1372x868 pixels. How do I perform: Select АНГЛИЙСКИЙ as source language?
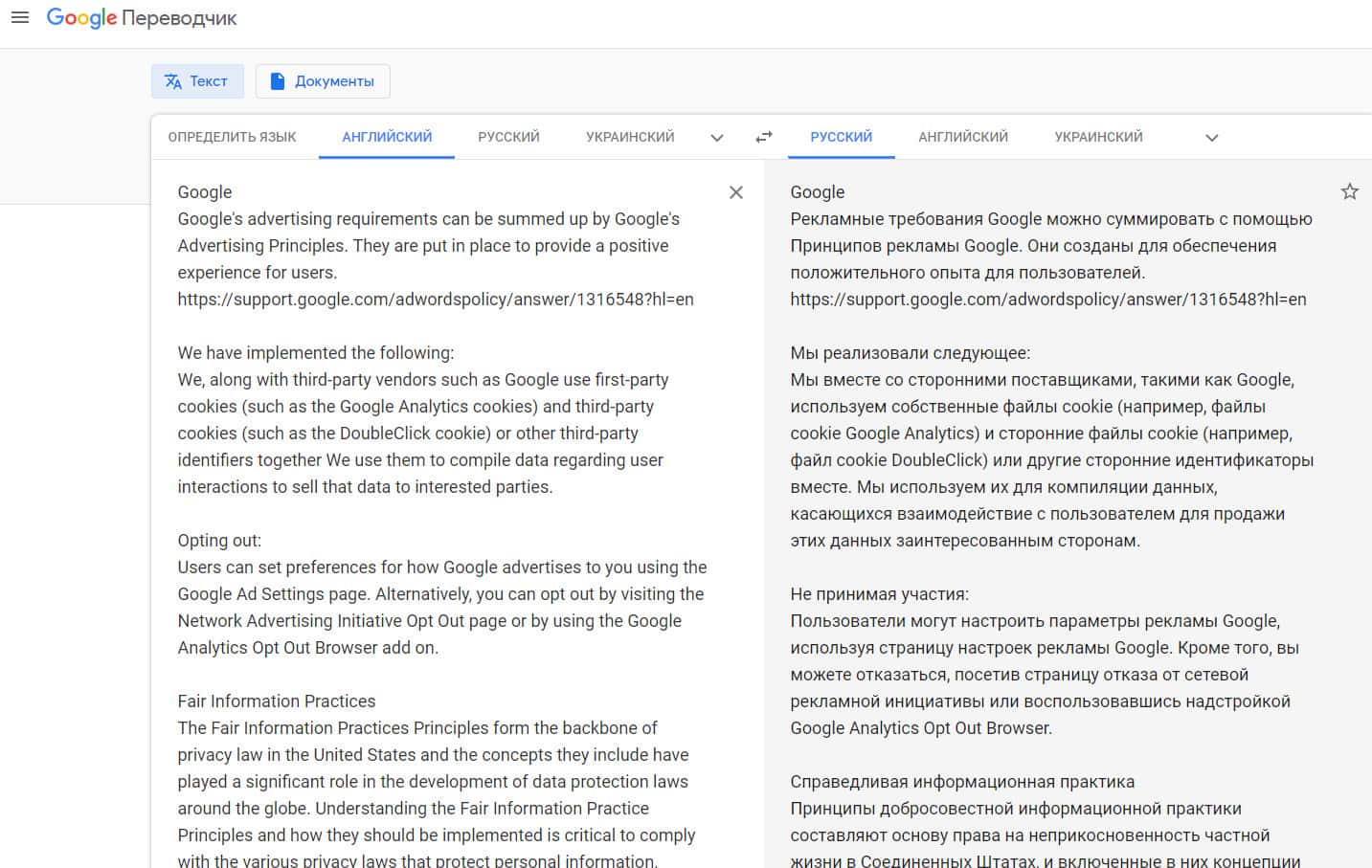click(x=387, y=137)
